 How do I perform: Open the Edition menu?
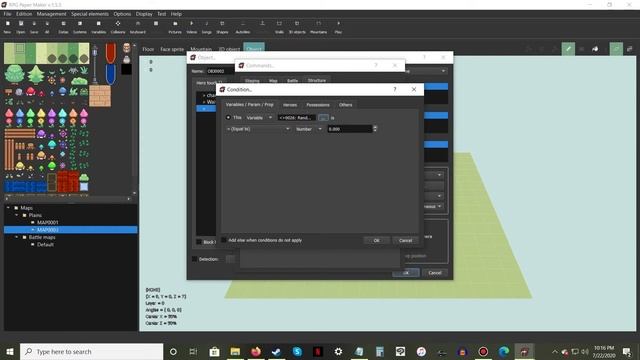(24, 14)
